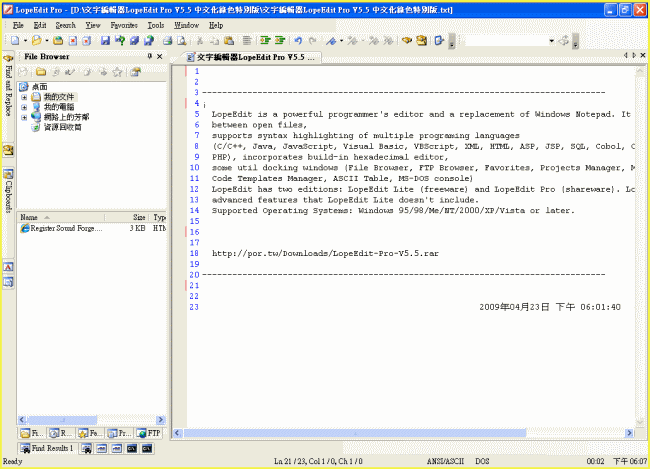Open the Find Results 1 tab

tap(46, 449)
